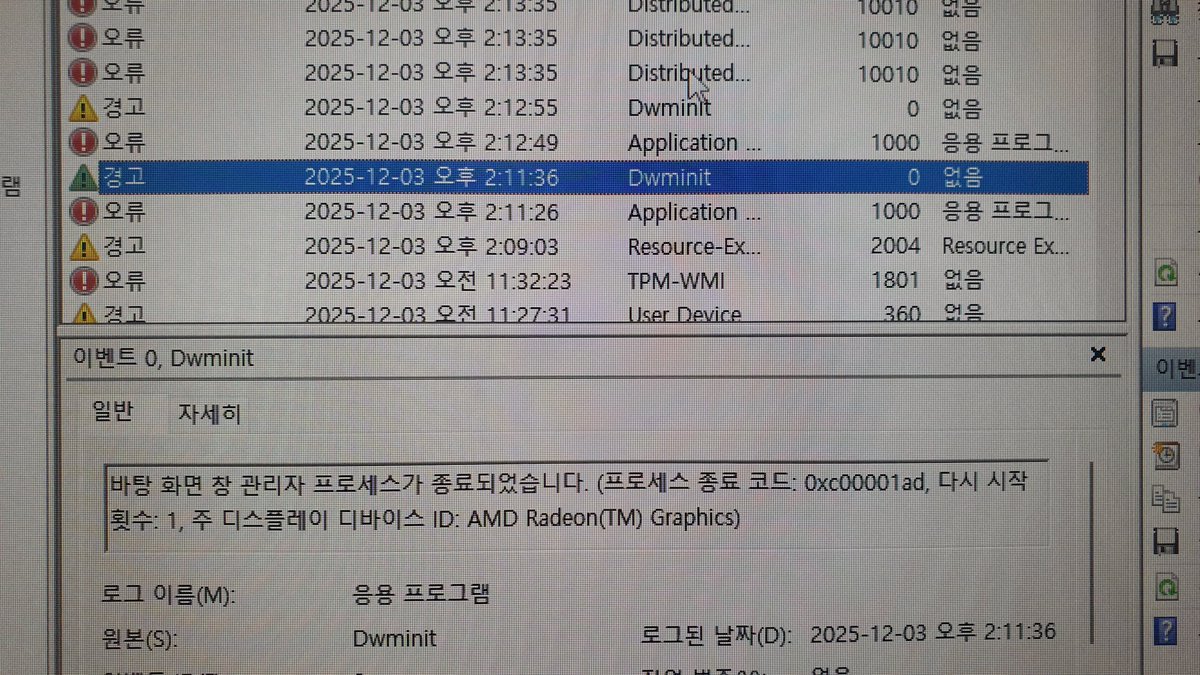Click the 오류 label in the TPM-WMI row
The width and height of the screenshot is (1200, 675).
click(x=124, y=281)
